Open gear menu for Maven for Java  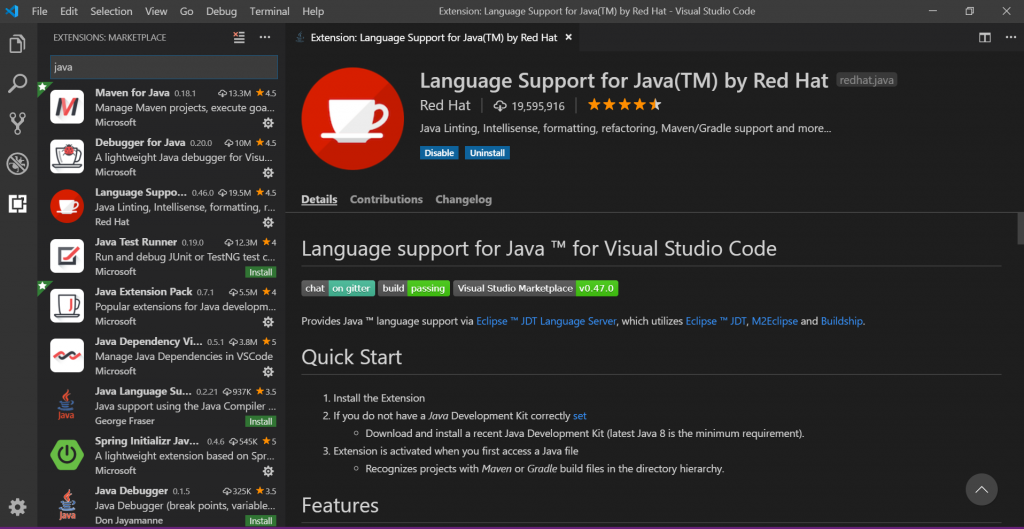pos(268,123)
